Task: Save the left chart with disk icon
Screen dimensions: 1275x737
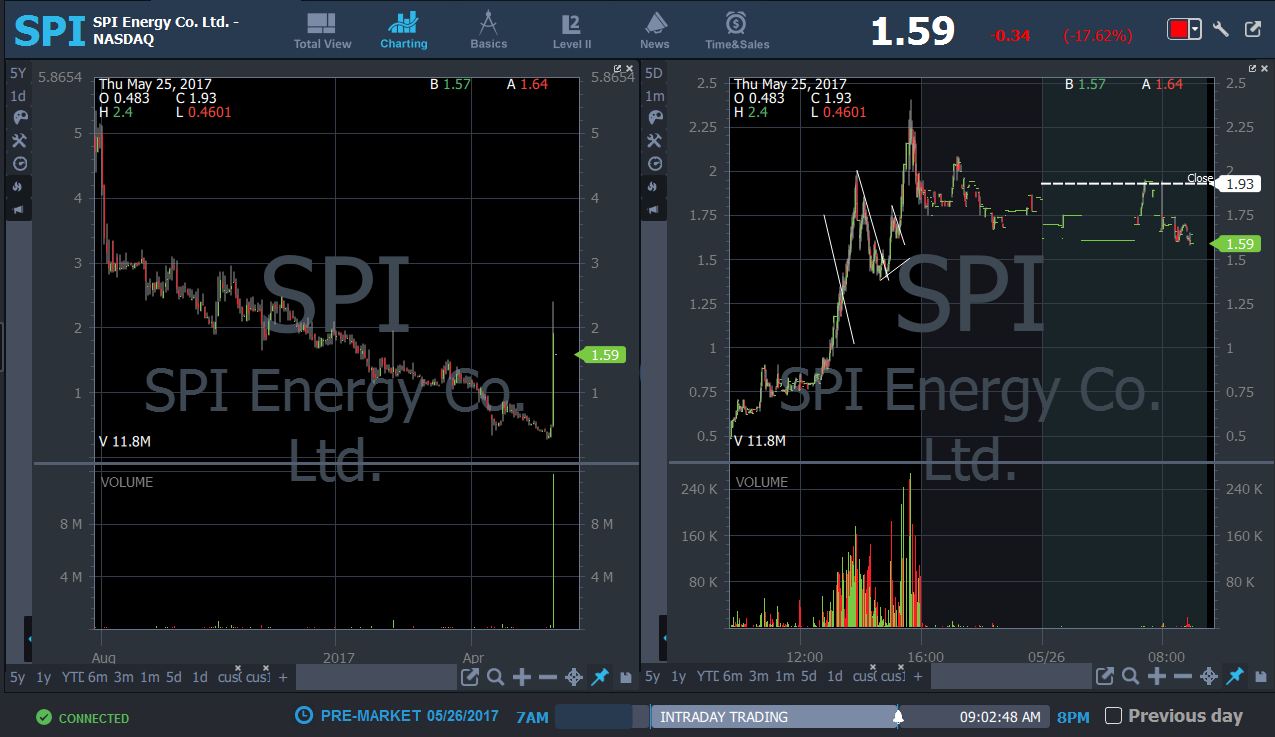Action: click(x=626, y=678)
